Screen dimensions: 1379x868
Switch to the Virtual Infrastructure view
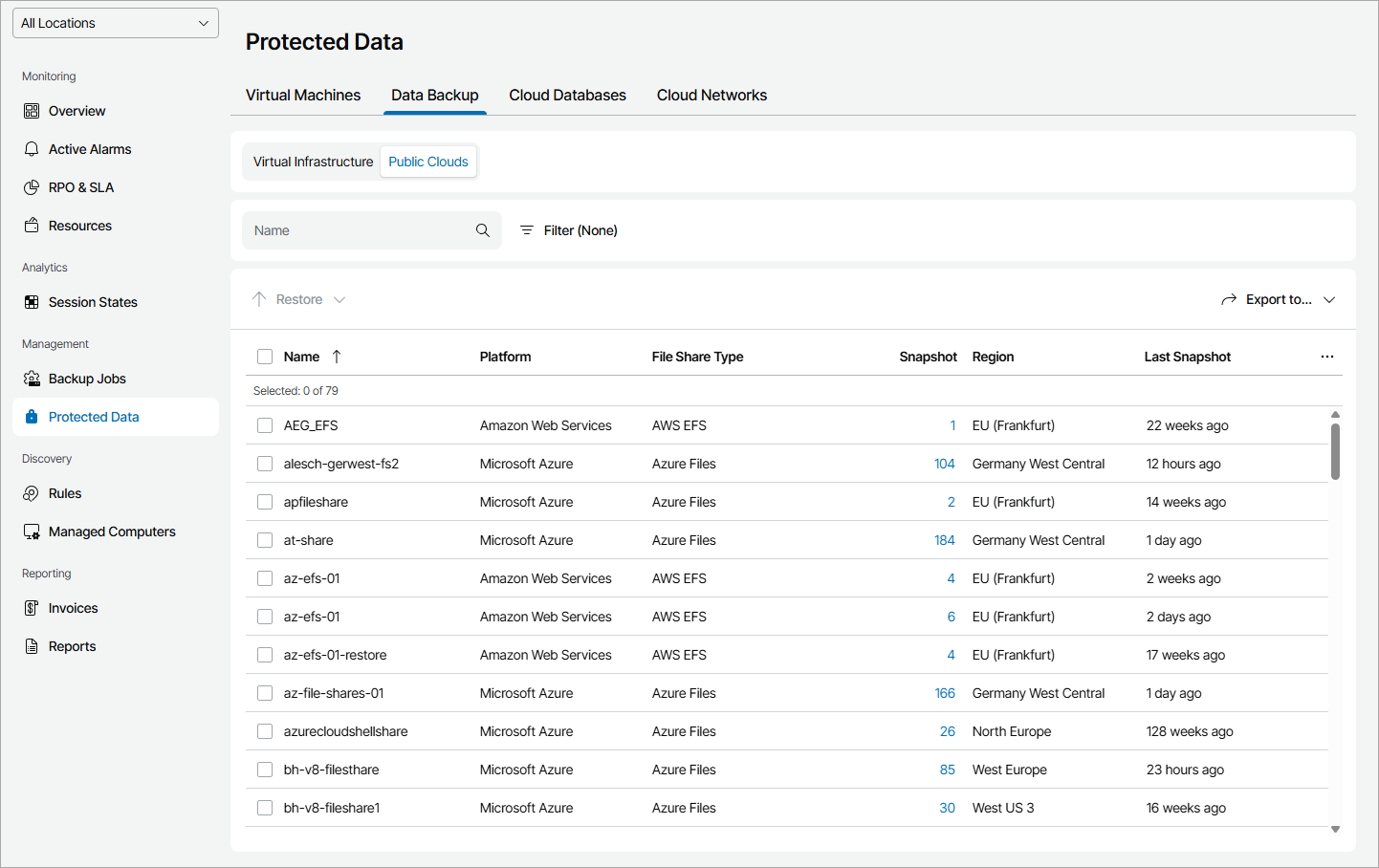(313, 162)
